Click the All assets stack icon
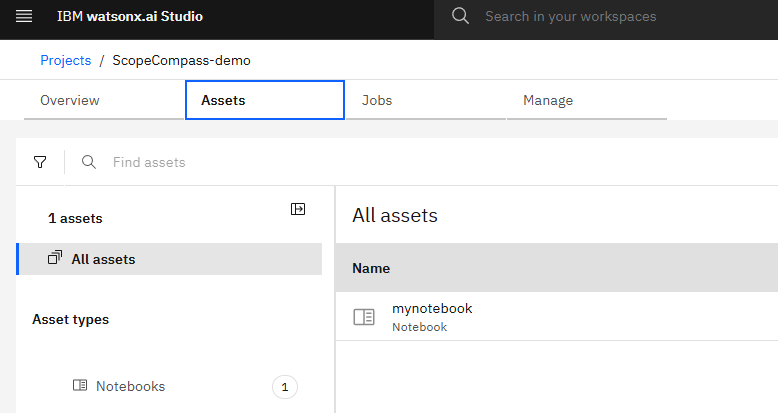778x413 pixels. 55,259
